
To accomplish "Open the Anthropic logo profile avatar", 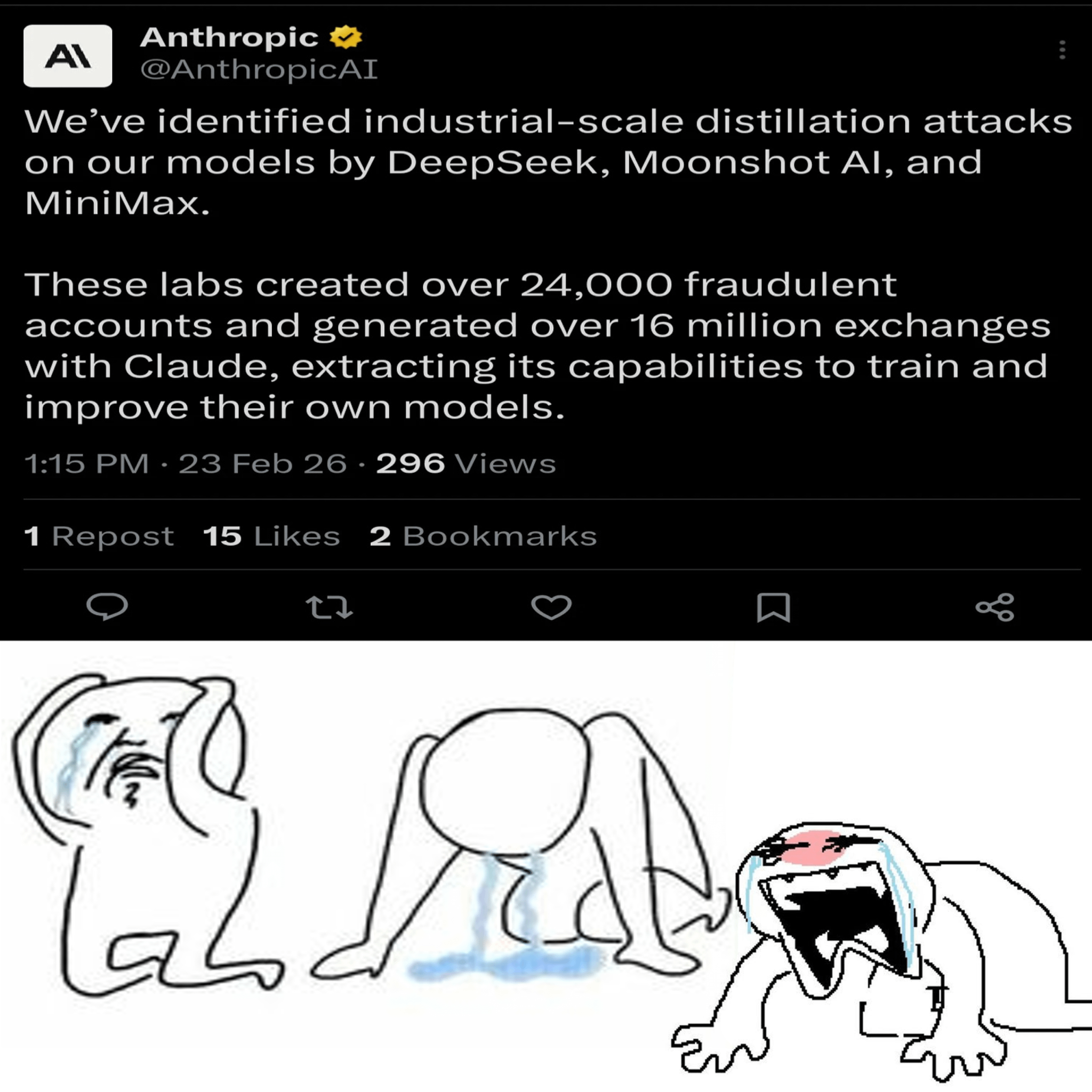I will [x=68, y=56].
